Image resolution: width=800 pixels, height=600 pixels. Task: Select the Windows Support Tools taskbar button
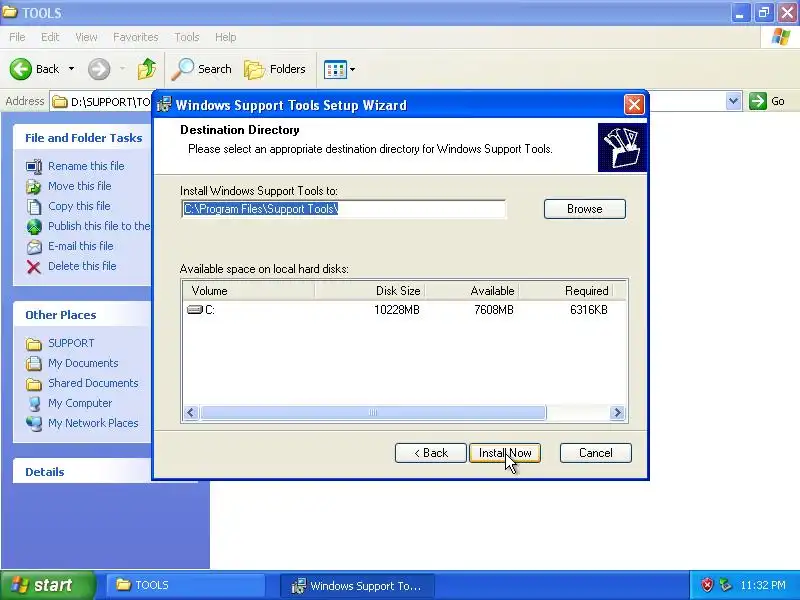[x=358, y=586]
